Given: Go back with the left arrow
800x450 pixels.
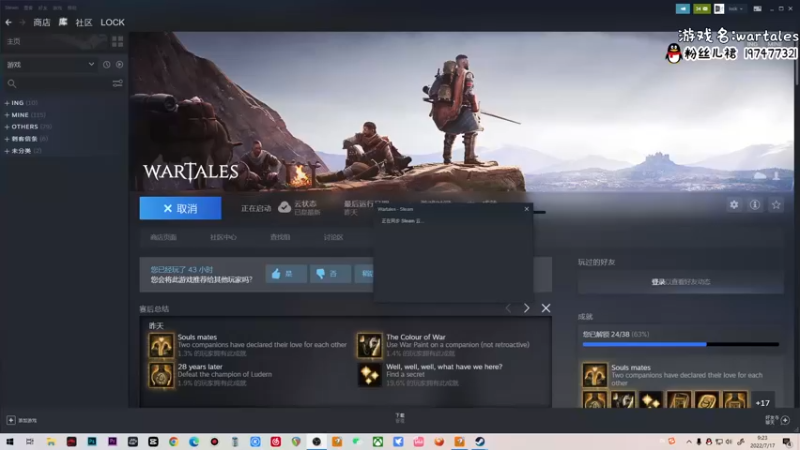Looking at the screenshot, I should (8, 22).
